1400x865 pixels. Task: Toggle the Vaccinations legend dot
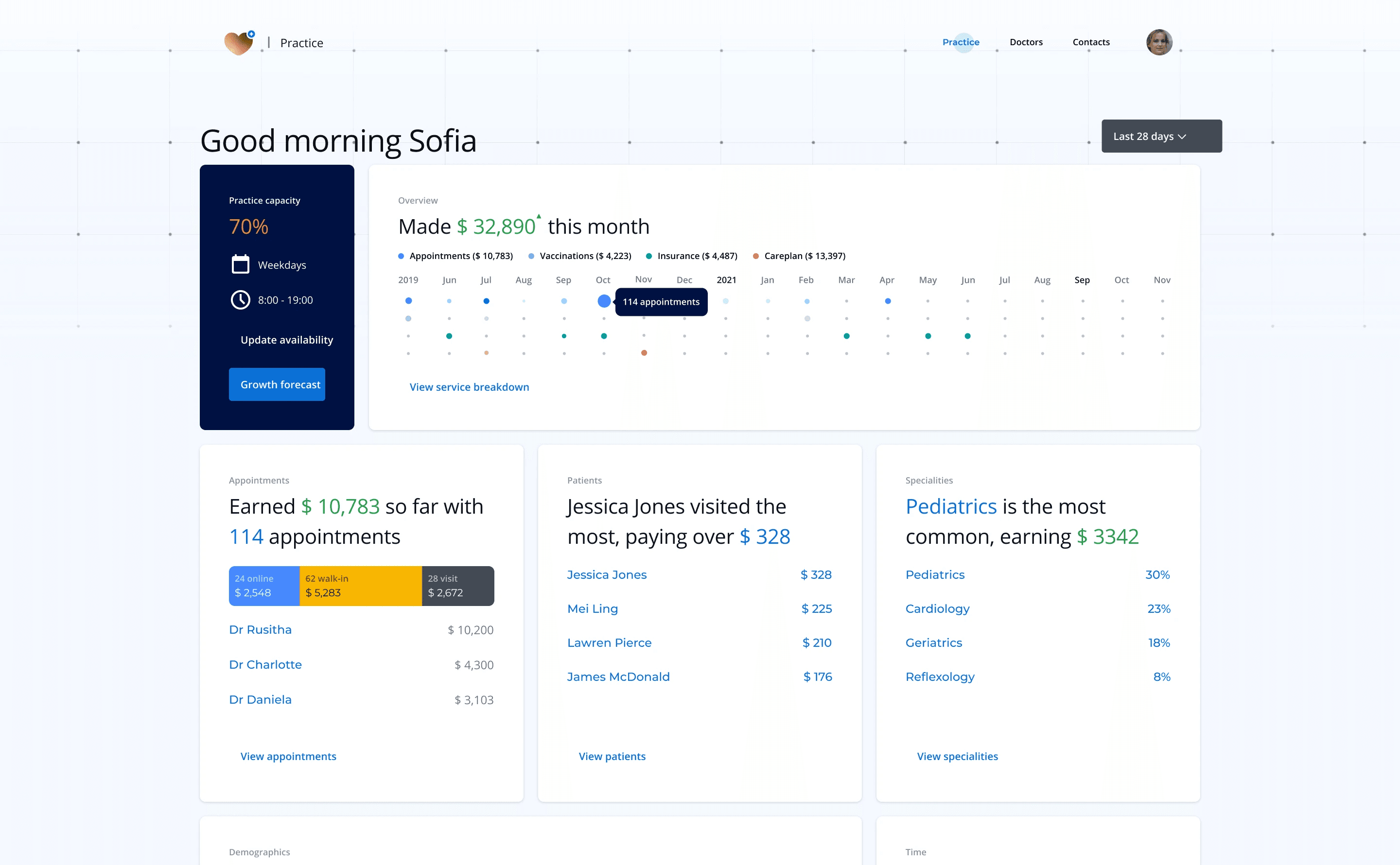531,256
